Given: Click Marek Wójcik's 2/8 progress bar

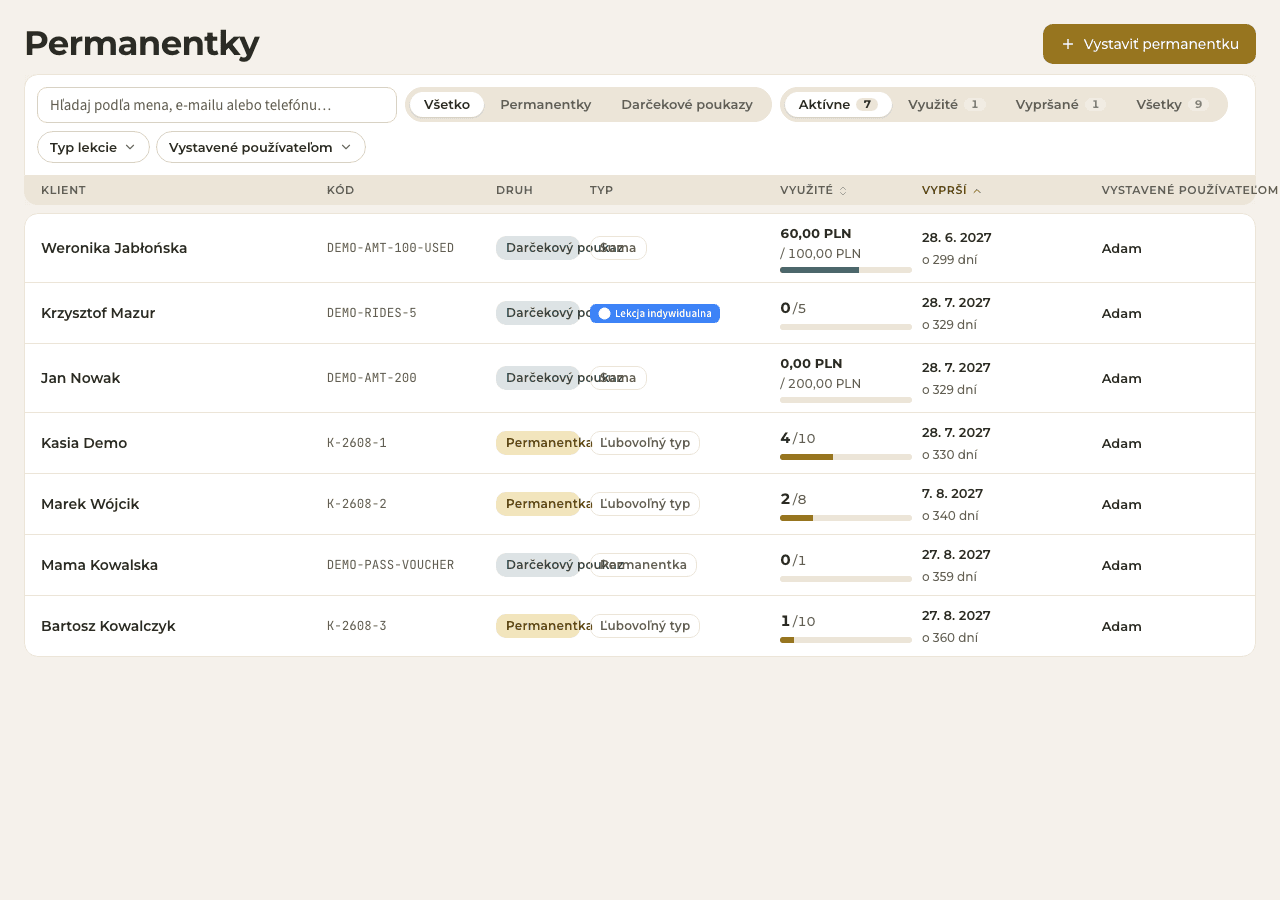Looking at the screenshot, I should 846,518.
